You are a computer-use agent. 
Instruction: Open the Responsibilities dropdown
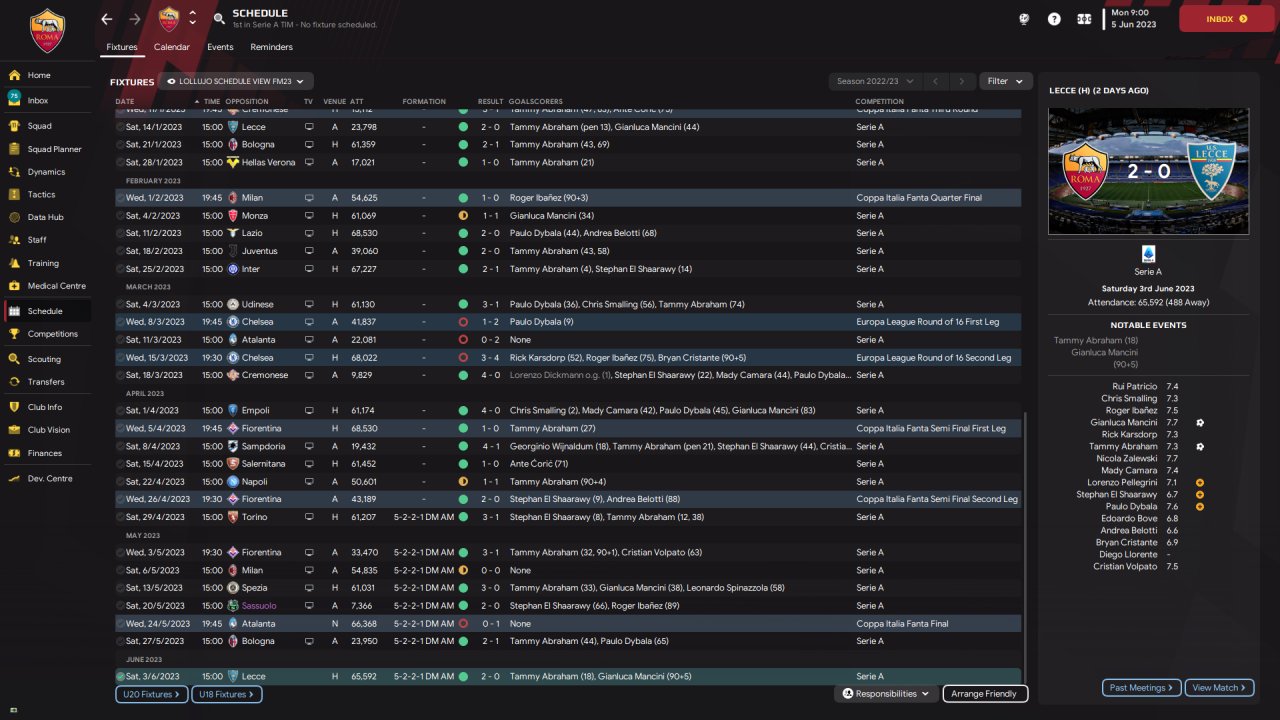point(886,694)
